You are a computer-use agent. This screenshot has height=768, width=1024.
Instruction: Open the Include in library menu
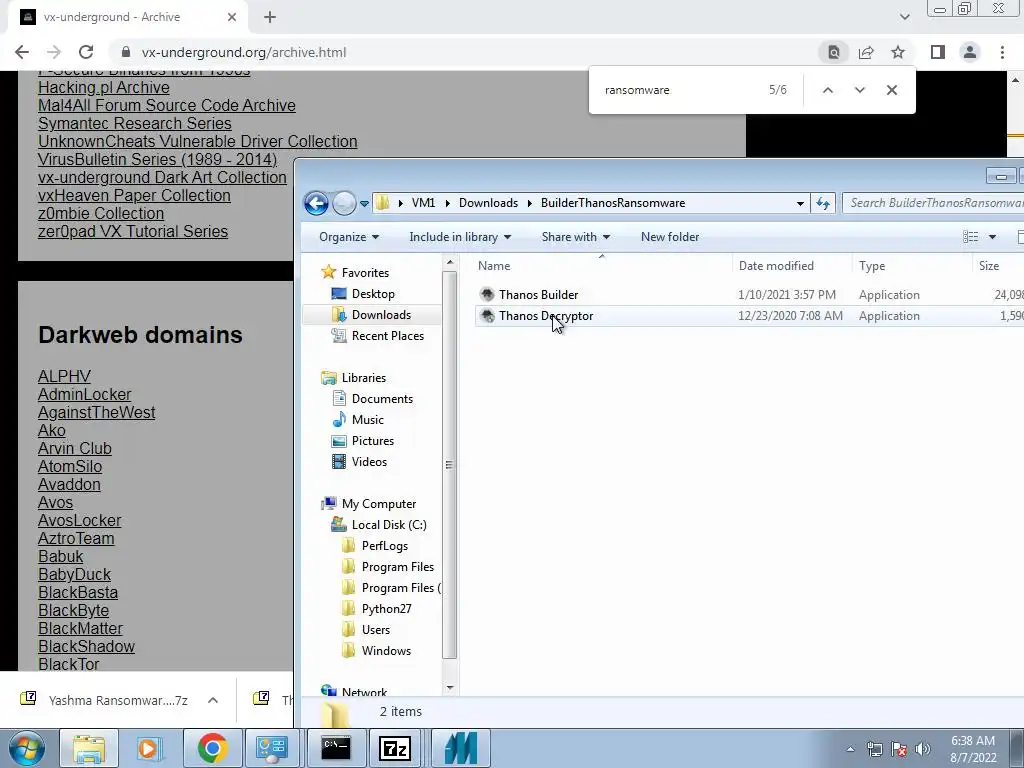pyautogui.click(x=460, y=237)
